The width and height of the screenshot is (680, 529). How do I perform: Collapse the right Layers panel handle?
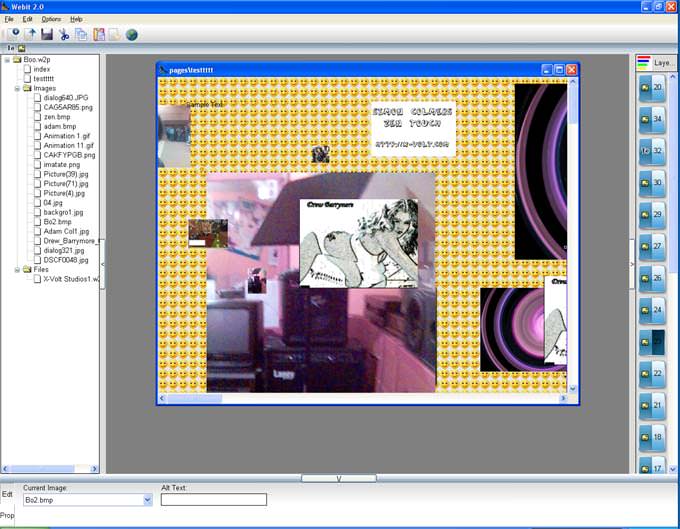(632, 264)
